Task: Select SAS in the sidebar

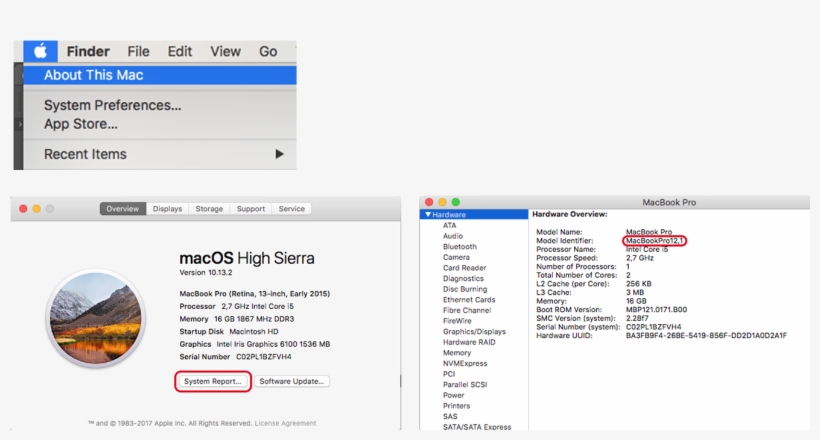Action: tap(450, 416)
